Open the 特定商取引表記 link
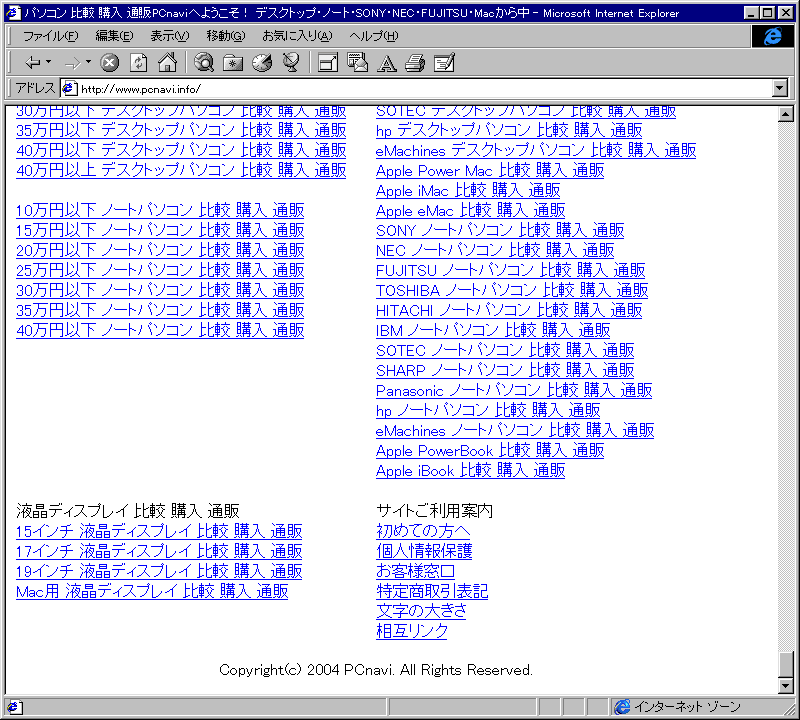The height and width of the screenshot is (720, 800). point(432,591)
